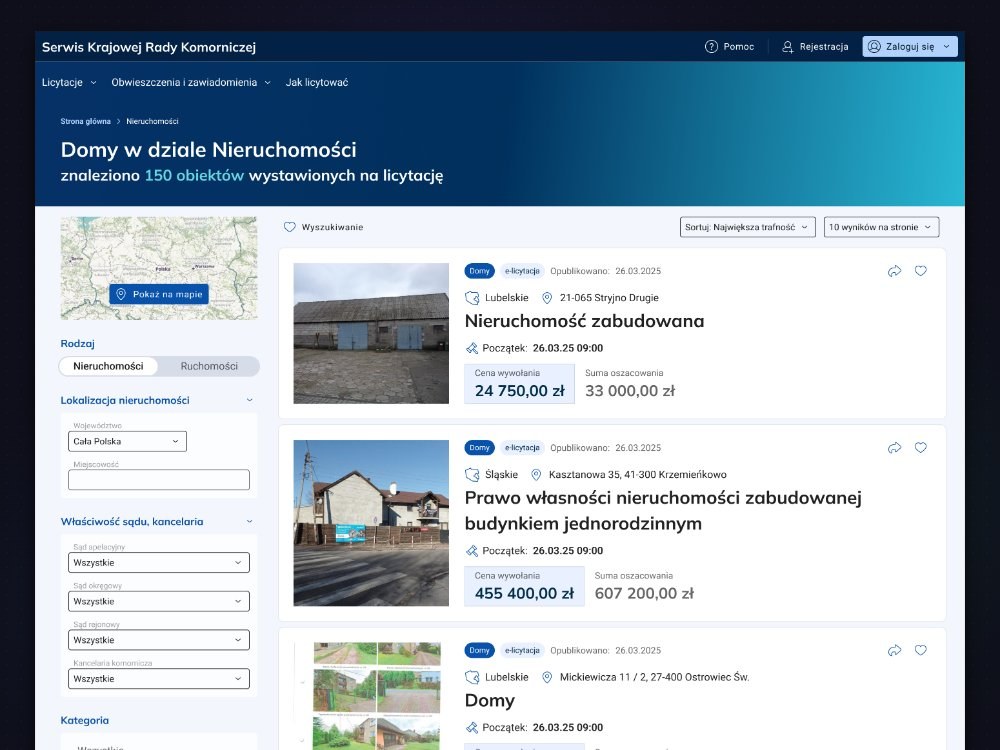The width and height of the screenshot is (1000, 750).
Task: Click e-licytacja tag on Krzemieńkowo listing
Action: (522, 448)
